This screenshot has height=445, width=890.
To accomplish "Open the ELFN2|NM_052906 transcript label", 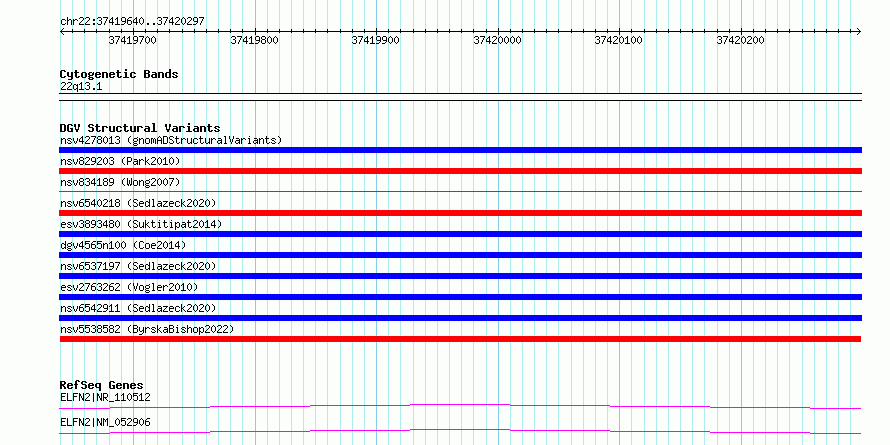I will point(105,422).
